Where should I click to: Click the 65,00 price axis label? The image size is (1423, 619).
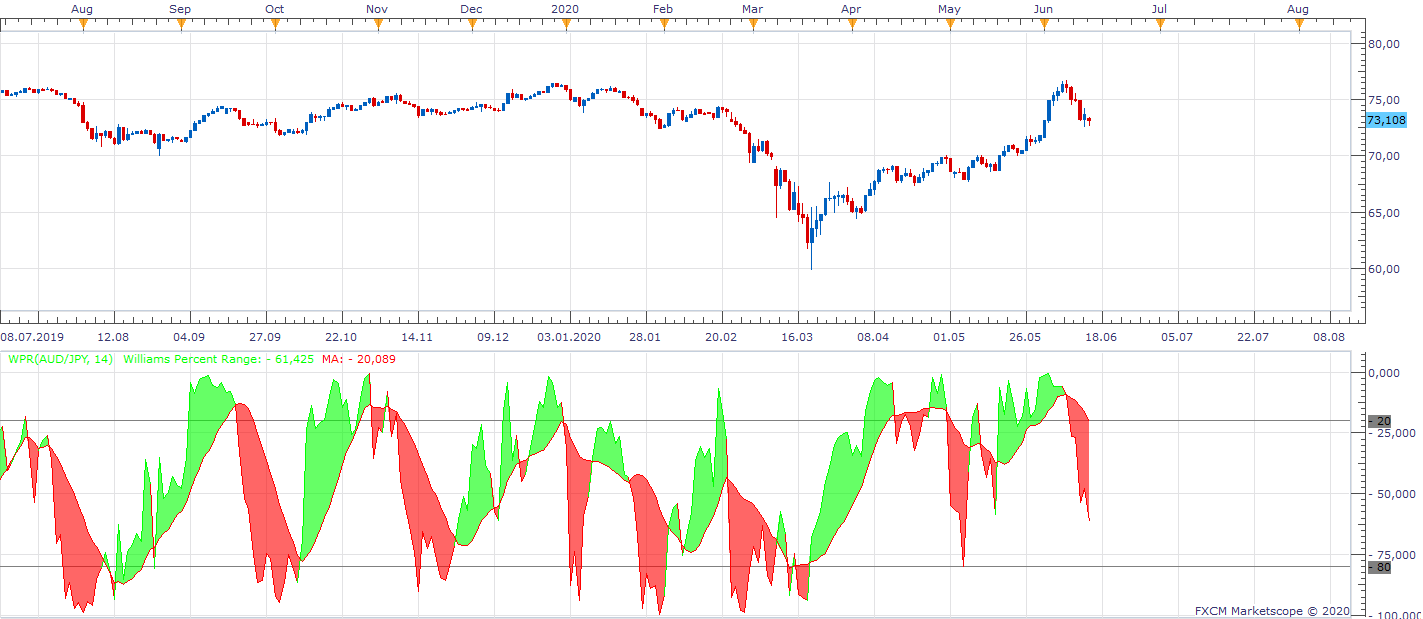point(1385,213)
